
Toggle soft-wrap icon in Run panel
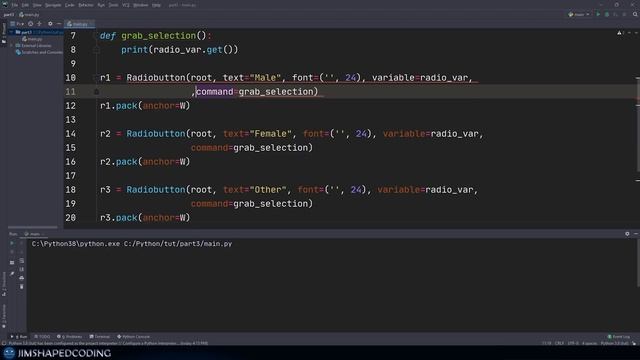click(x=22, y=260)
